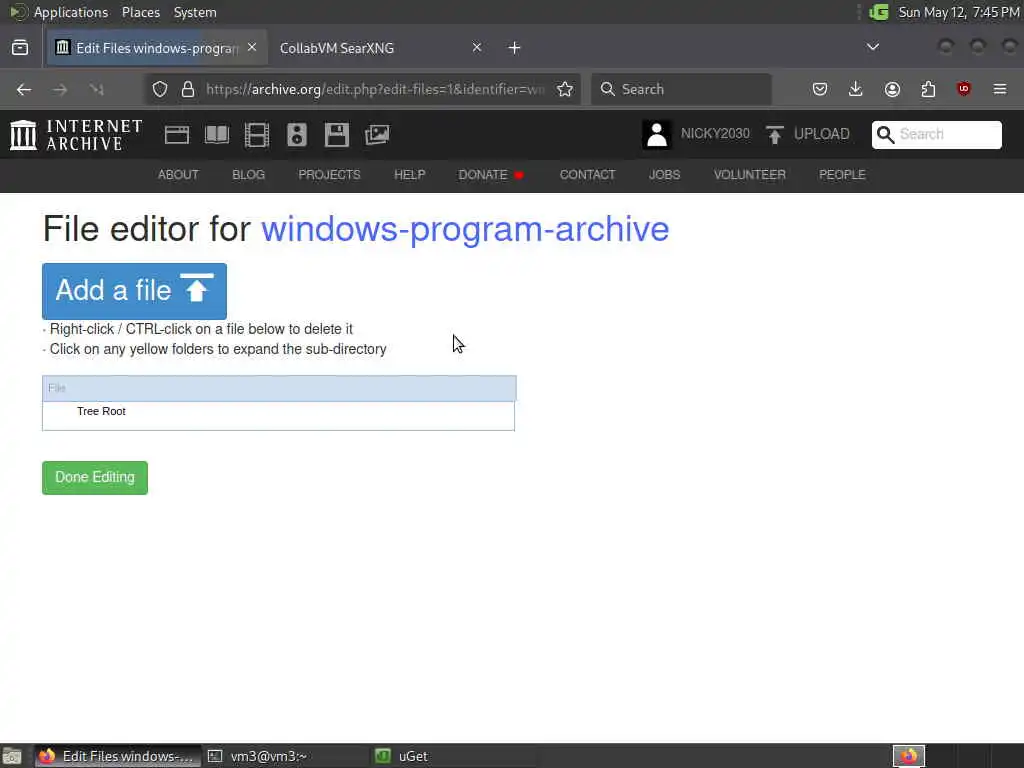The width and height of the screenshot is (1024, 768).
Task: Open the Software floppy disk icon
Action: coord(337,135)
